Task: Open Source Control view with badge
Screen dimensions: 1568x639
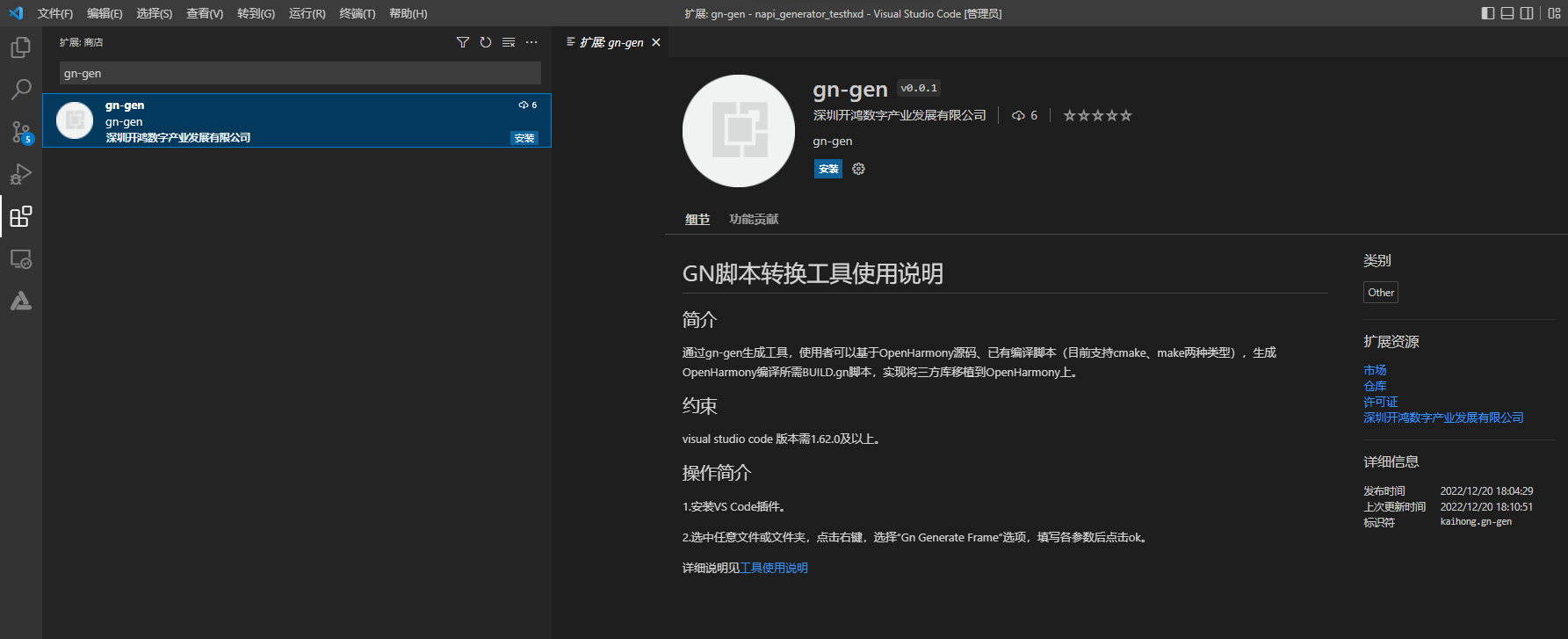Action: 21,132
